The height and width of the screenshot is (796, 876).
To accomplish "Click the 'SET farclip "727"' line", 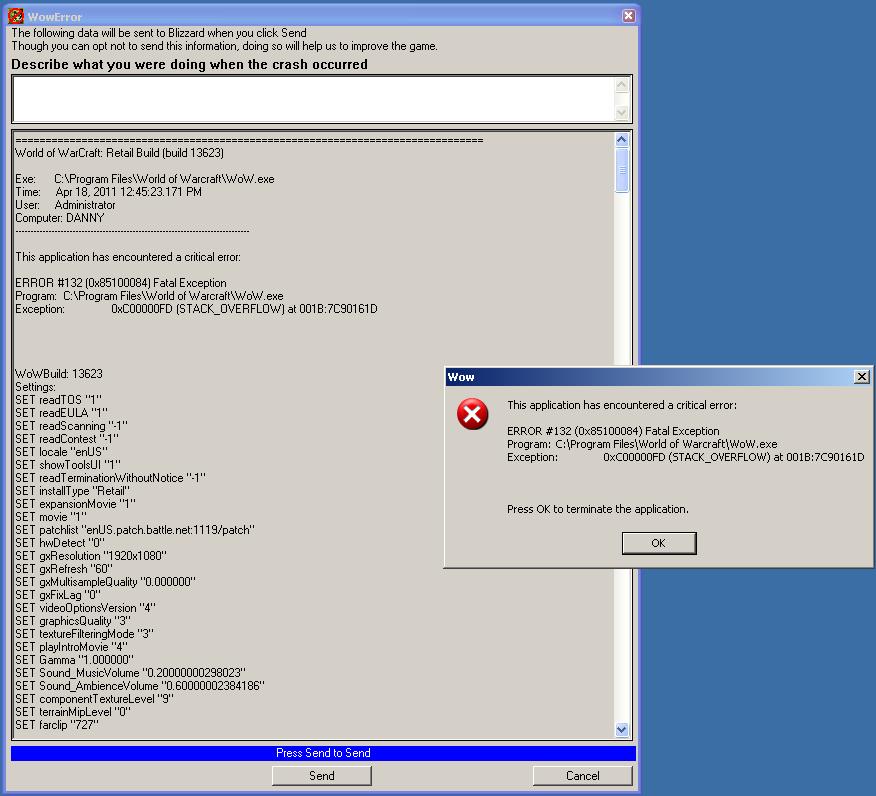I will pos(57,724).
